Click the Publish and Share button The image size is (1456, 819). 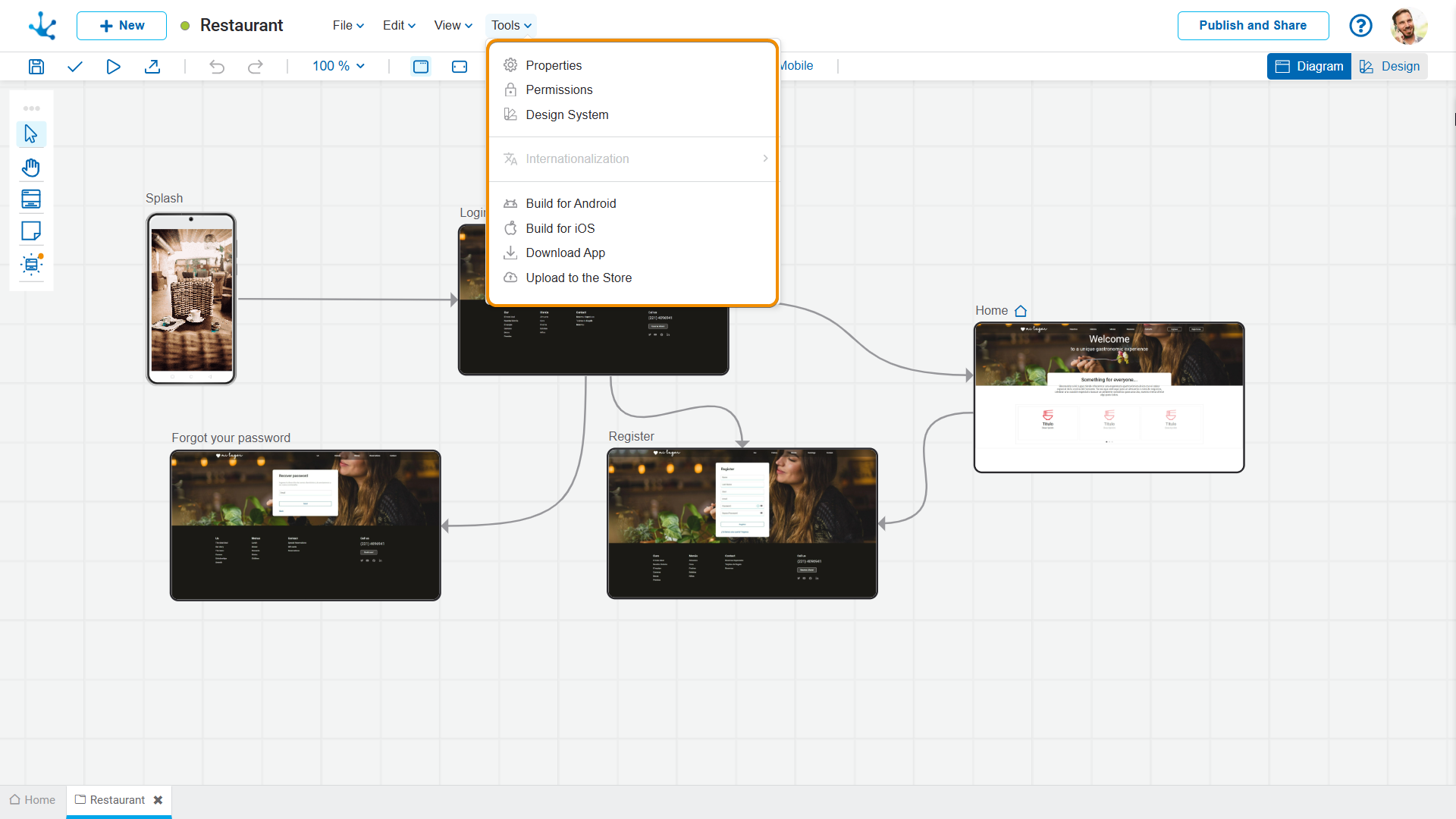click(x=1253, y=26)
